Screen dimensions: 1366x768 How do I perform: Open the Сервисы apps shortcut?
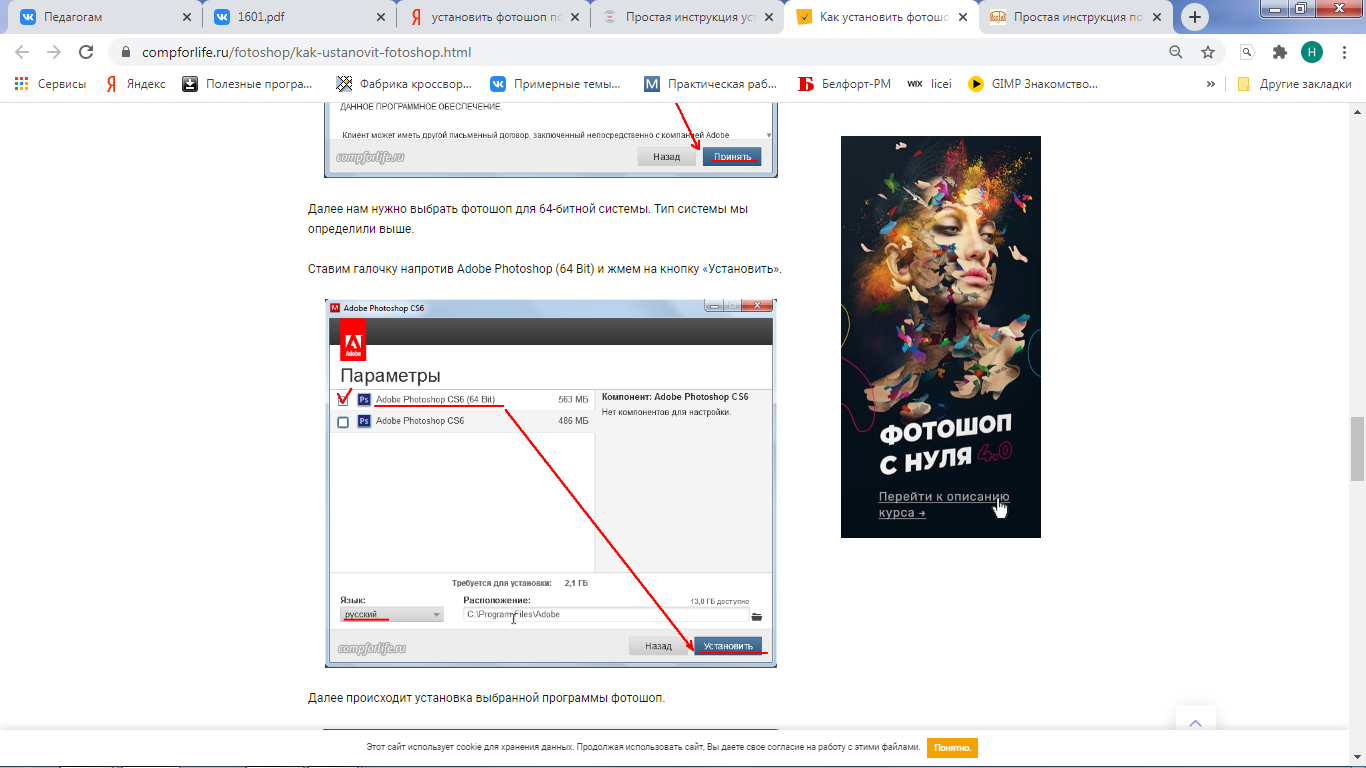click(x=50, y=84)
